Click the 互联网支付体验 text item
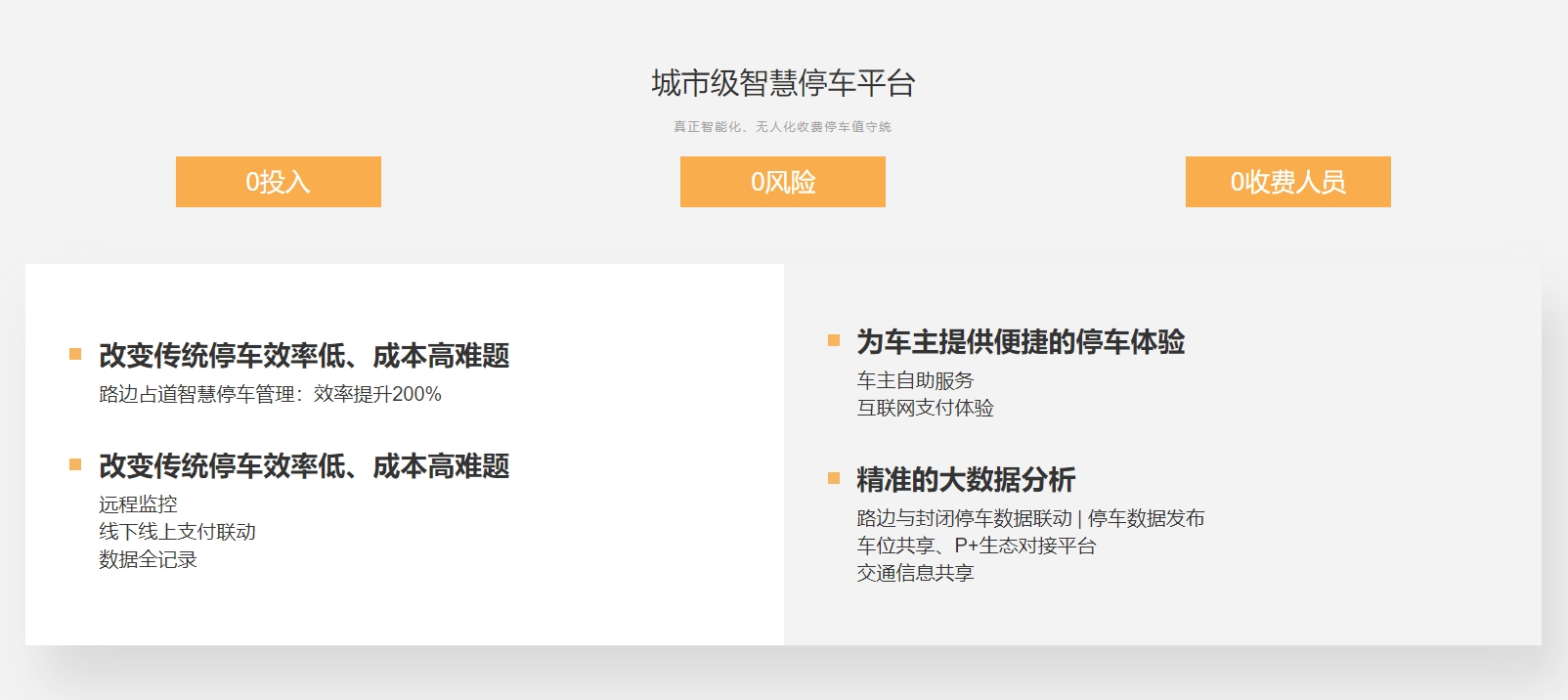This screenshot has width=1568, height=700. pyautogui.click(x=925, y=408)
